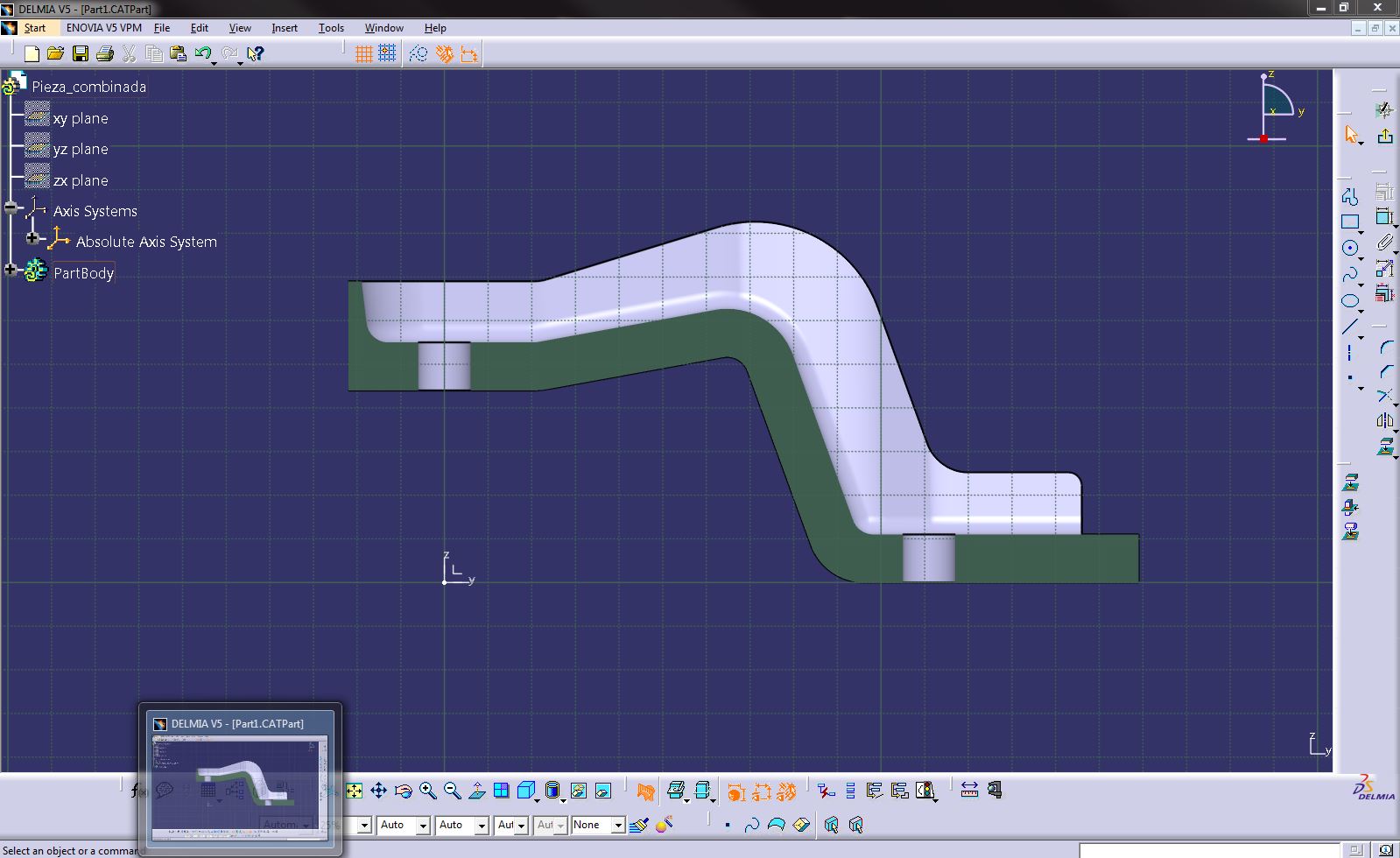1400x858 pixels.
Task: Create a new document with New icon
Action: (x=32, y=54)
